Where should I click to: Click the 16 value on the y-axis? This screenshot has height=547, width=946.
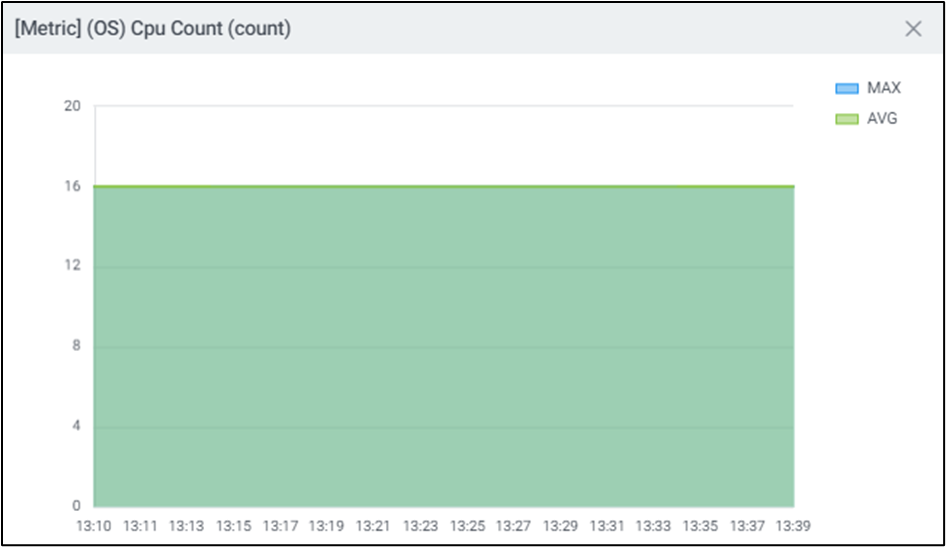pyautogui.click(x=72, y=186)
